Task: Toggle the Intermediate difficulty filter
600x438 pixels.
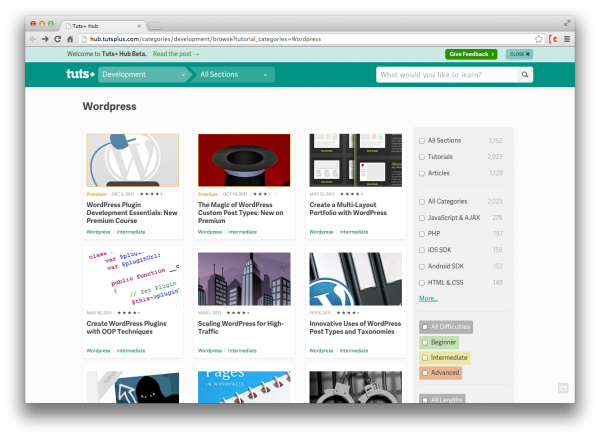Action: click(x=445, y=358)
